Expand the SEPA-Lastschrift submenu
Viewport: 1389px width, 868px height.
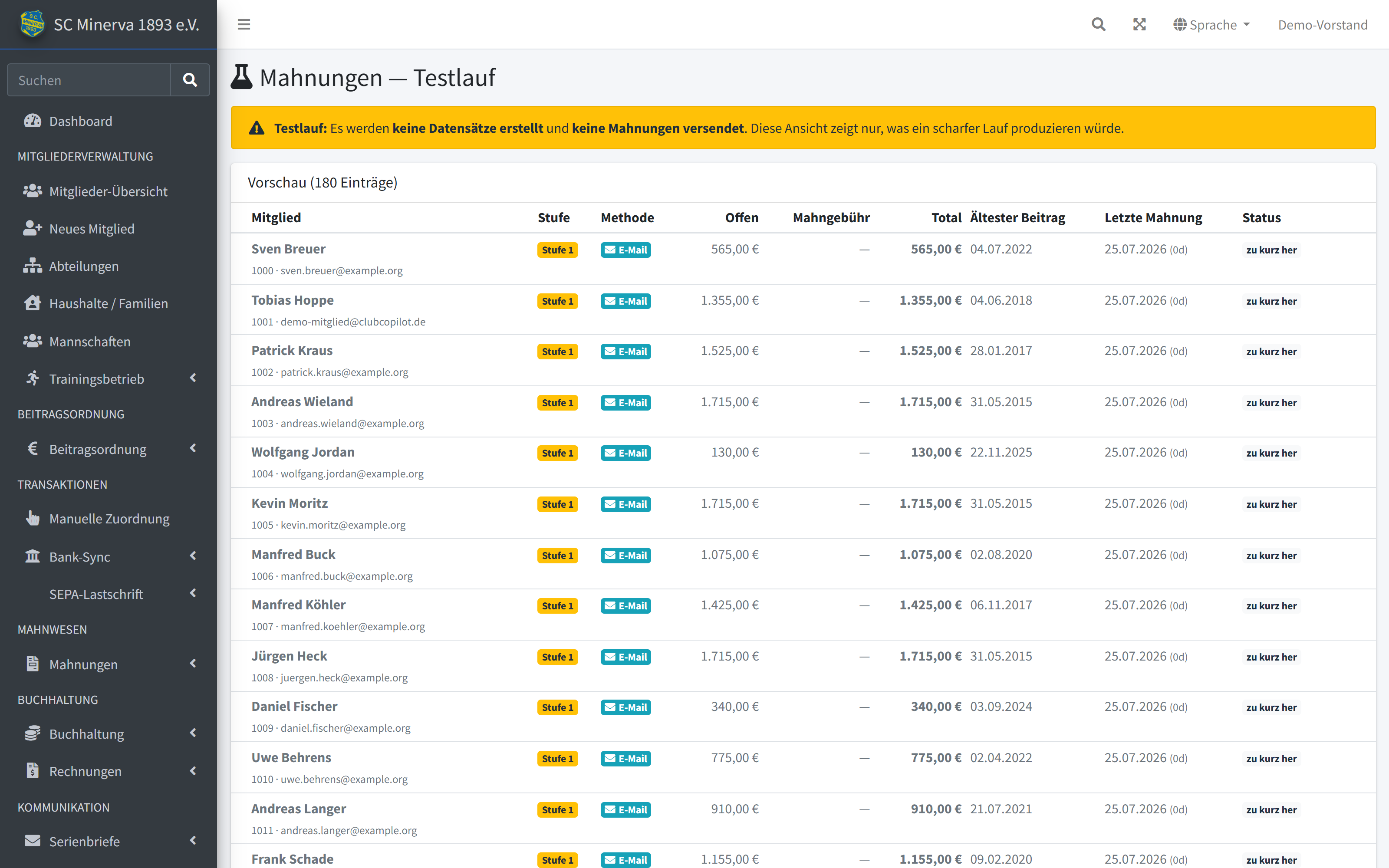point(109,594)
